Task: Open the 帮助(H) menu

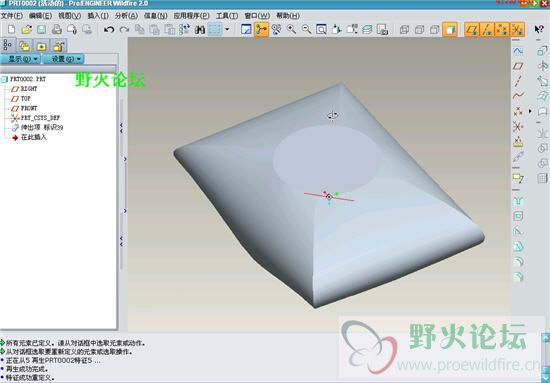Action: coord(288,16)
